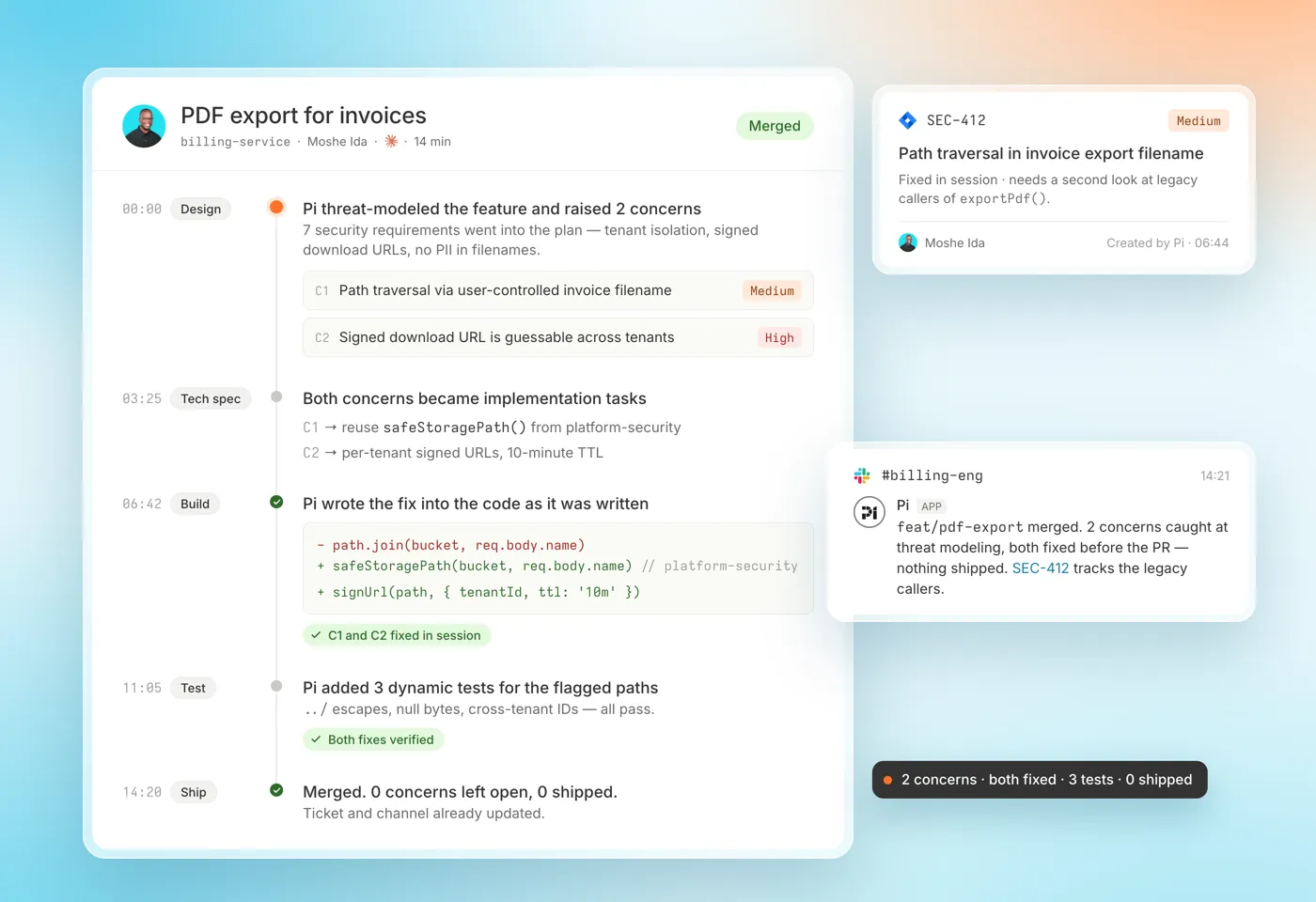The width and height of the screenshot is (1316, 902).
Task: Click the checkmark in 'Both fixes verified' badge
Action: coord(316,739)
